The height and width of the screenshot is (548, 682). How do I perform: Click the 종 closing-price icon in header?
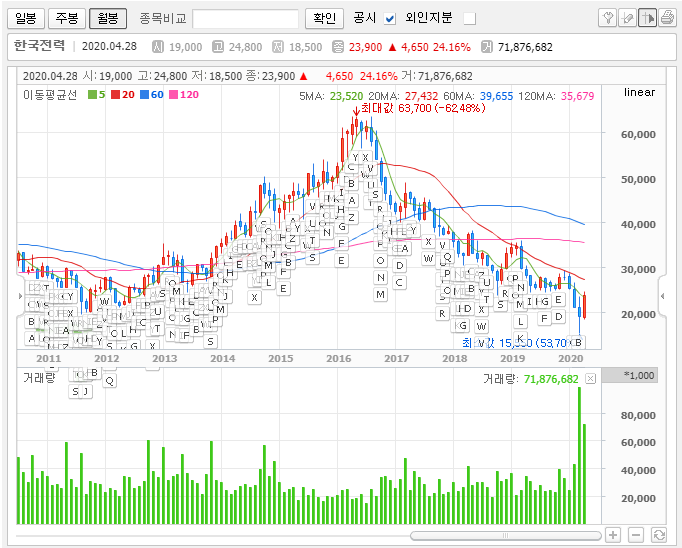pos(338,47)
